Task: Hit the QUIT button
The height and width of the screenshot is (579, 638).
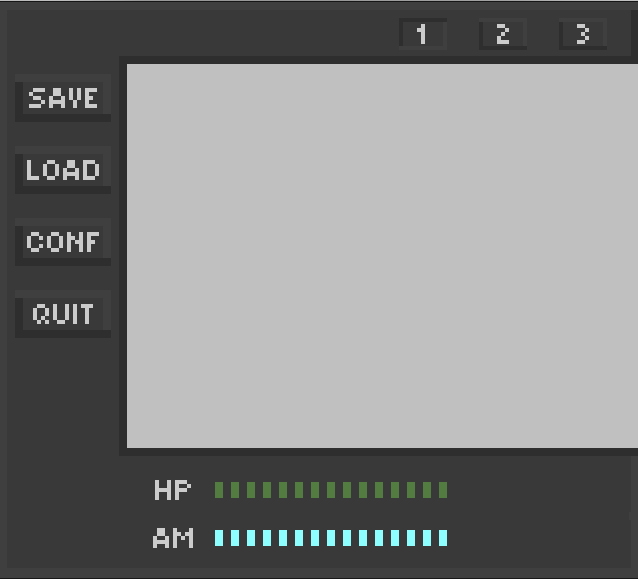Action: pos(62,314)
